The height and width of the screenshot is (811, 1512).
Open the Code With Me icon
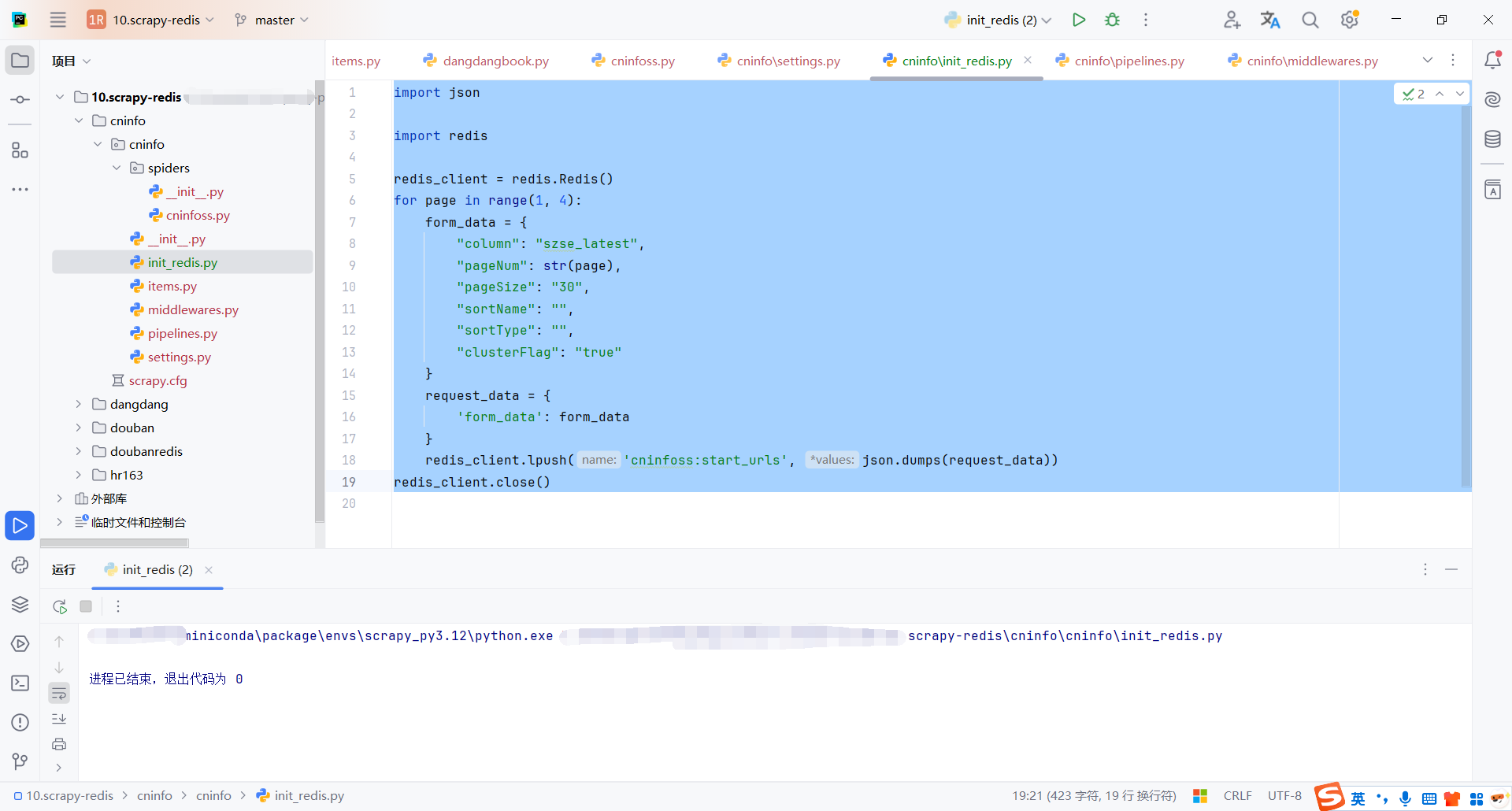coord(1232,20)
